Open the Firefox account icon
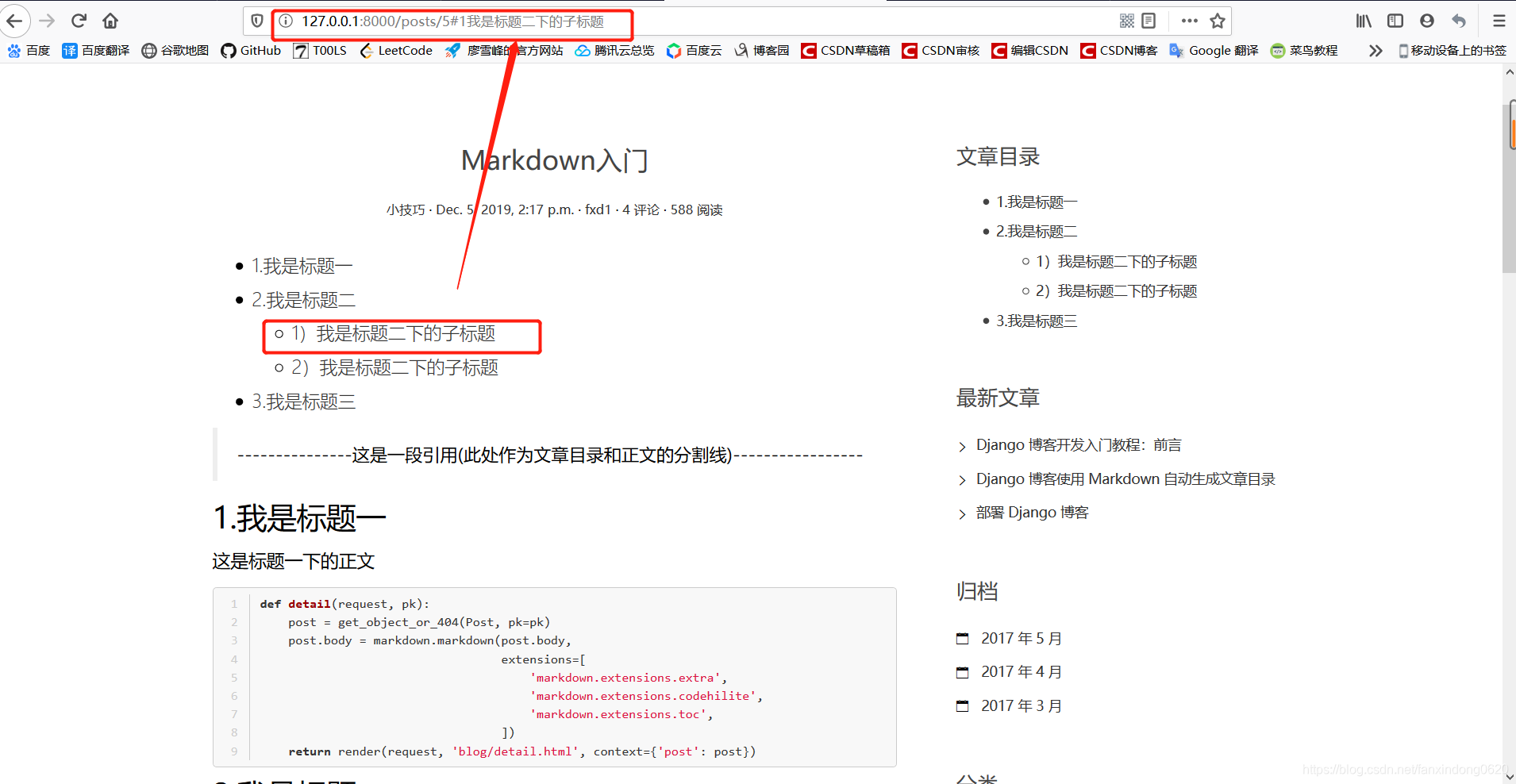This screenshot has height=784, width=1516. (x=1427, y=21)
